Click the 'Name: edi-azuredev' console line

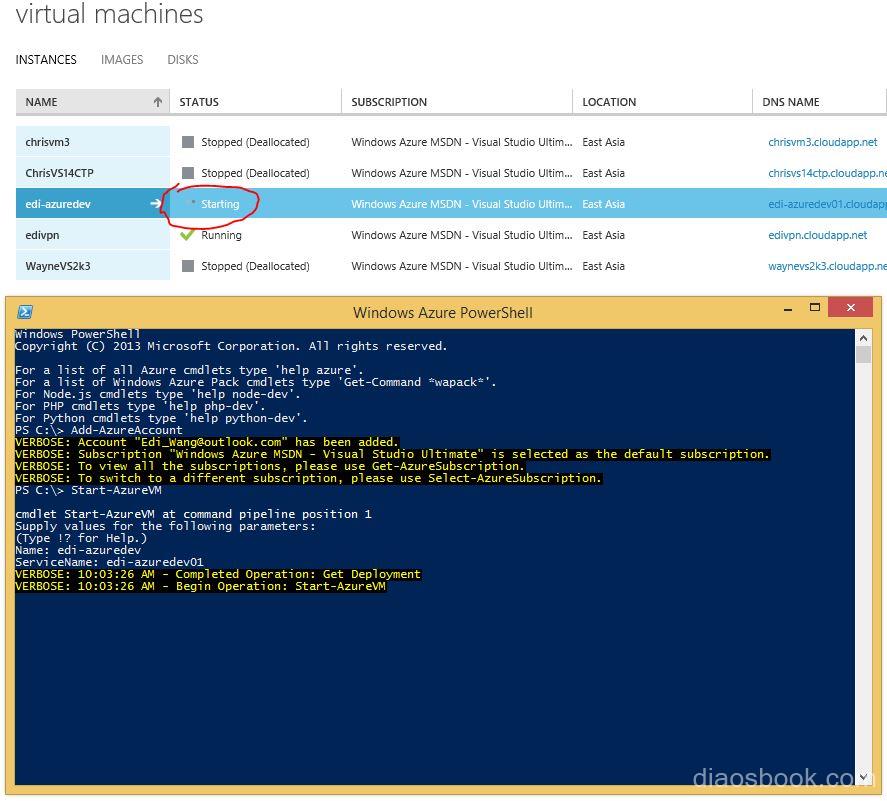click(x=78, y=550)
